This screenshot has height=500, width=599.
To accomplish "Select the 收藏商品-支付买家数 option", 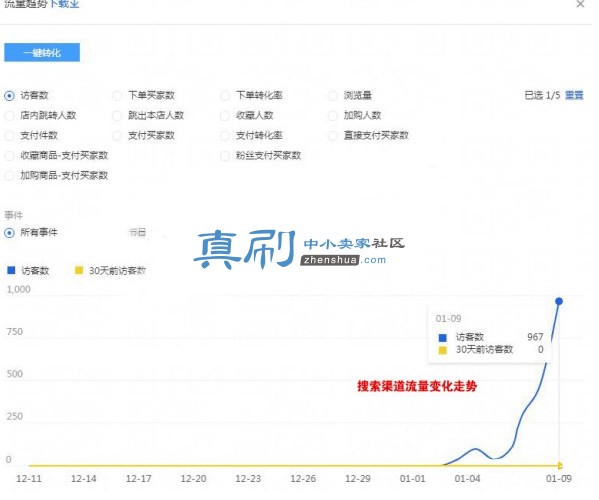I will point(9,155).
